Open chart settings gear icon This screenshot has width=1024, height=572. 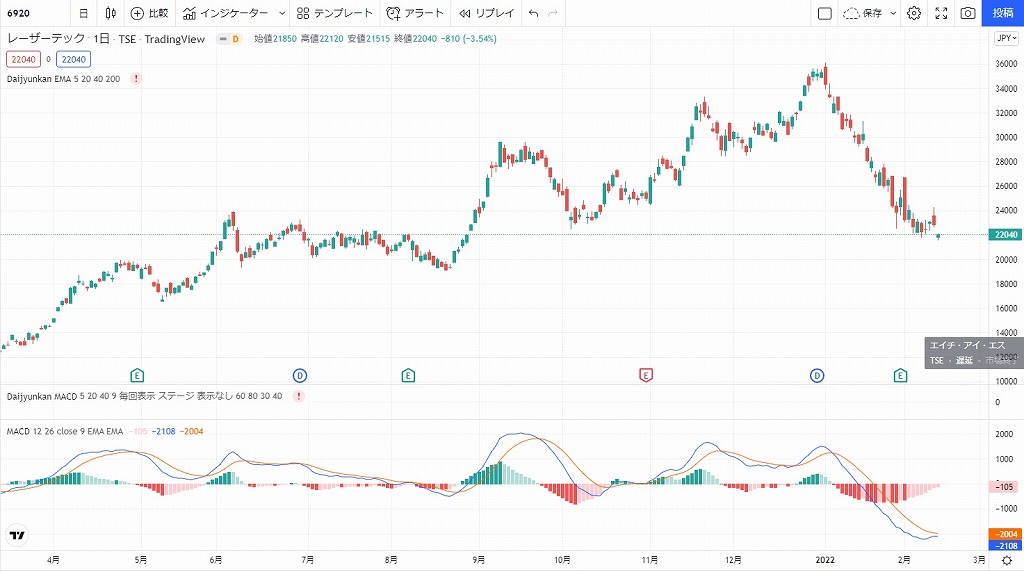pos(913,13)
